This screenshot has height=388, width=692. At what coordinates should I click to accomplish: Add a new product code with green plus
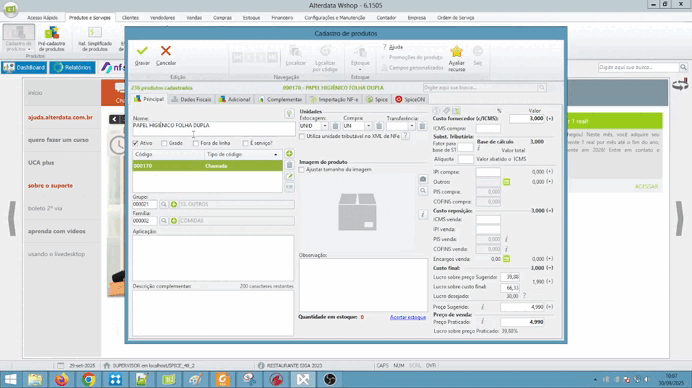(289, 154)
